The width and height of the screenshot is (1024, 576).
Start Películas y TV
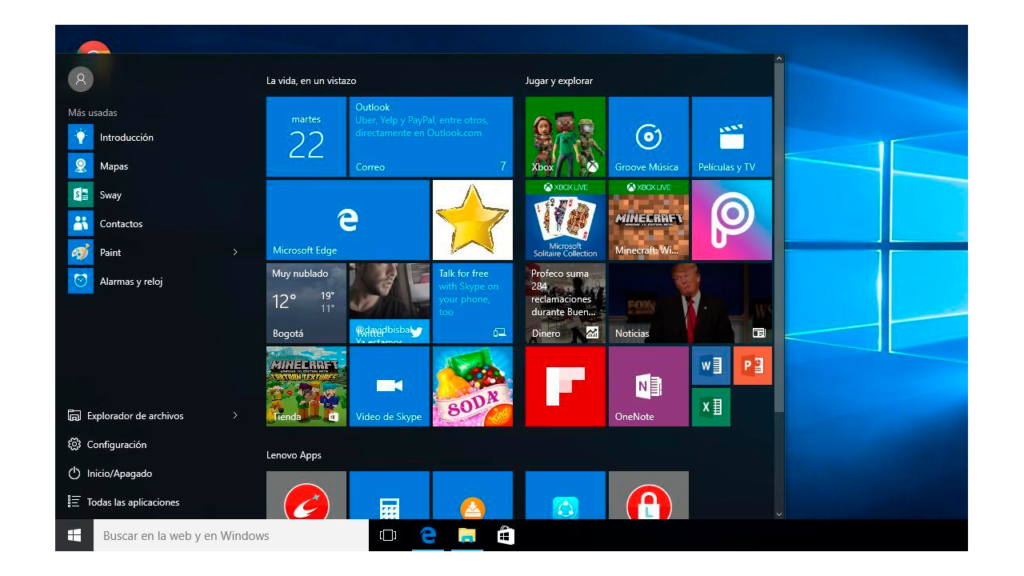click(731, 137)
